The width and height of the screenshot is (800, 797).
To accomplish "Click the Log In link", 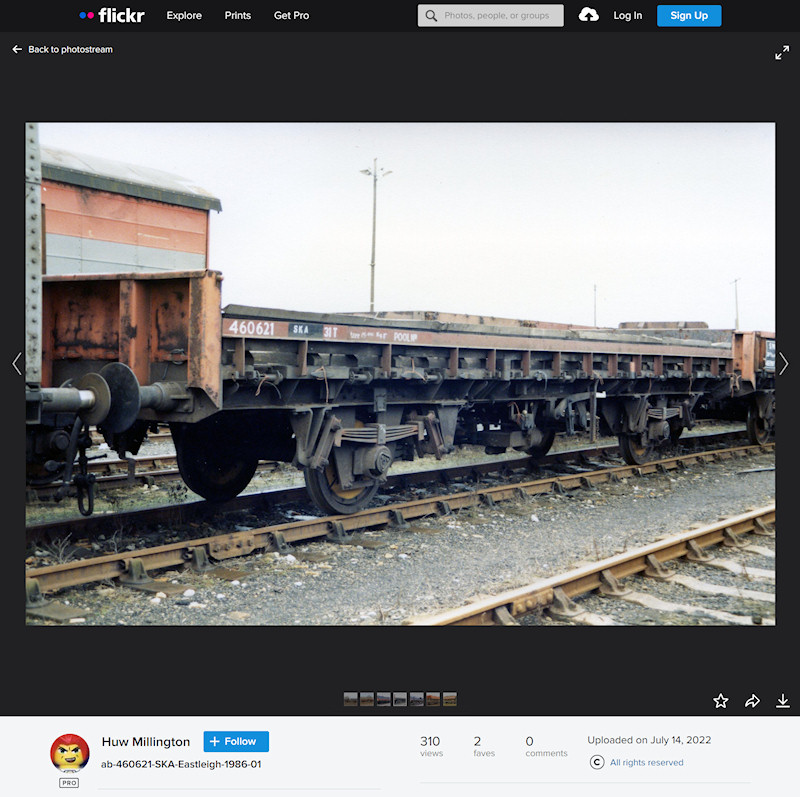I will 628,16.
